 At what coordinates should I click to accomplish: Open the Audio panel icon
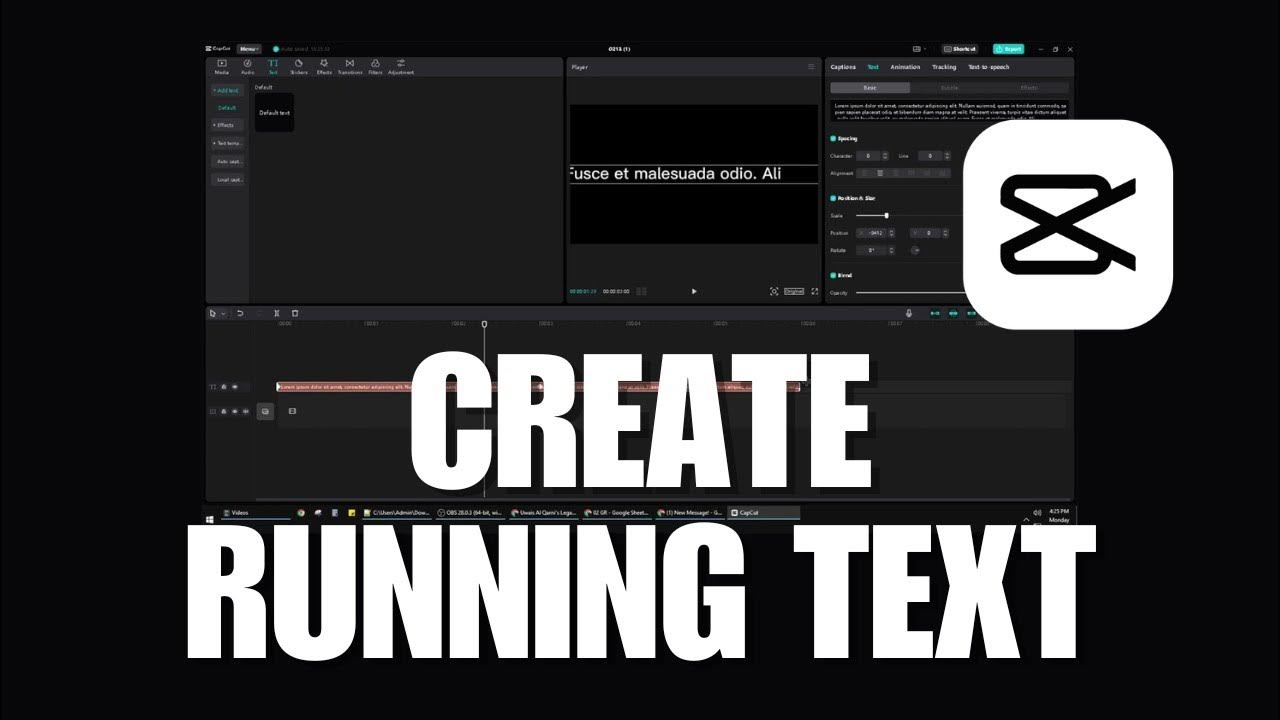pos(247,67)
